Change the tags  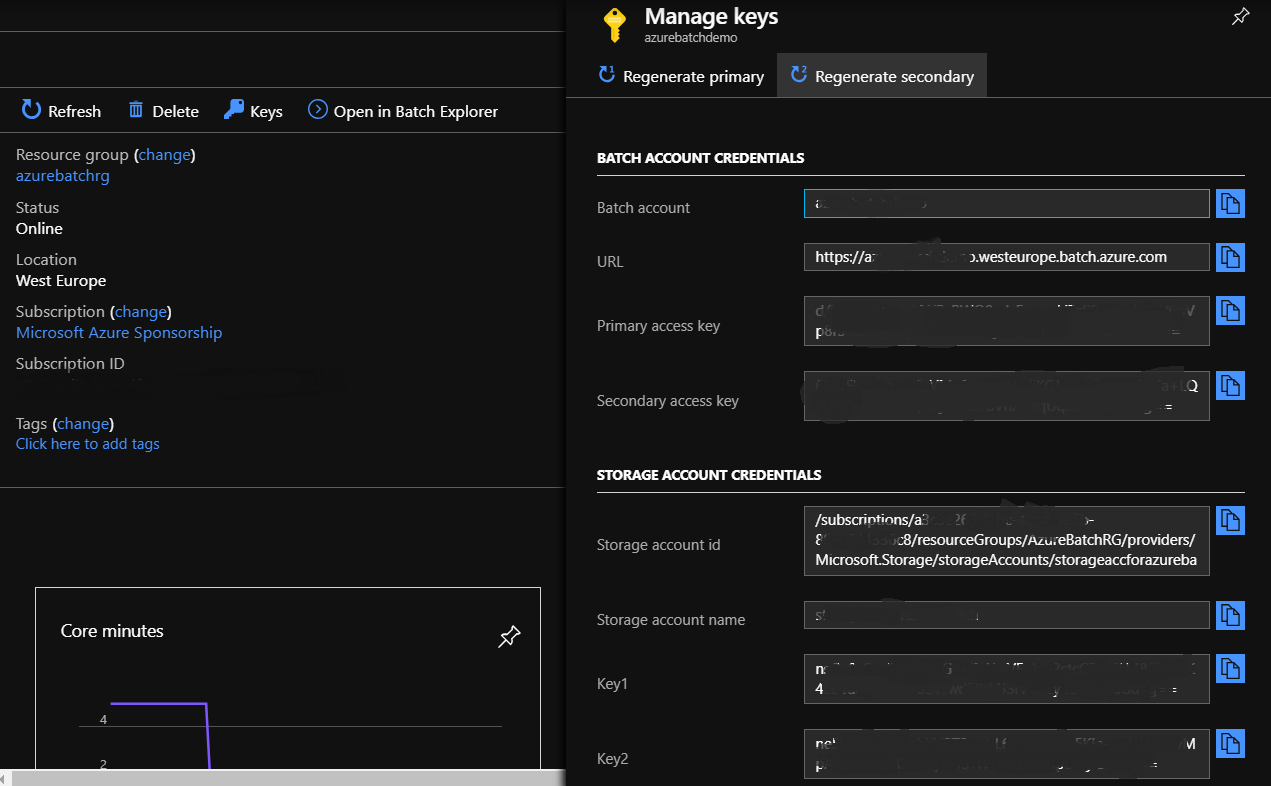pyautogui.click(x=83, y=424)
